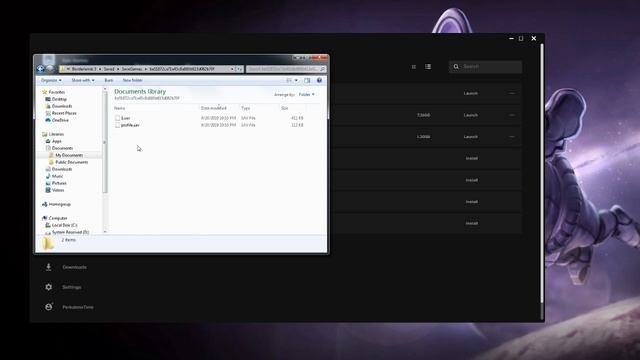Open the Pictures library
This screenshot has width=640, height=360.
pos(59,183)
